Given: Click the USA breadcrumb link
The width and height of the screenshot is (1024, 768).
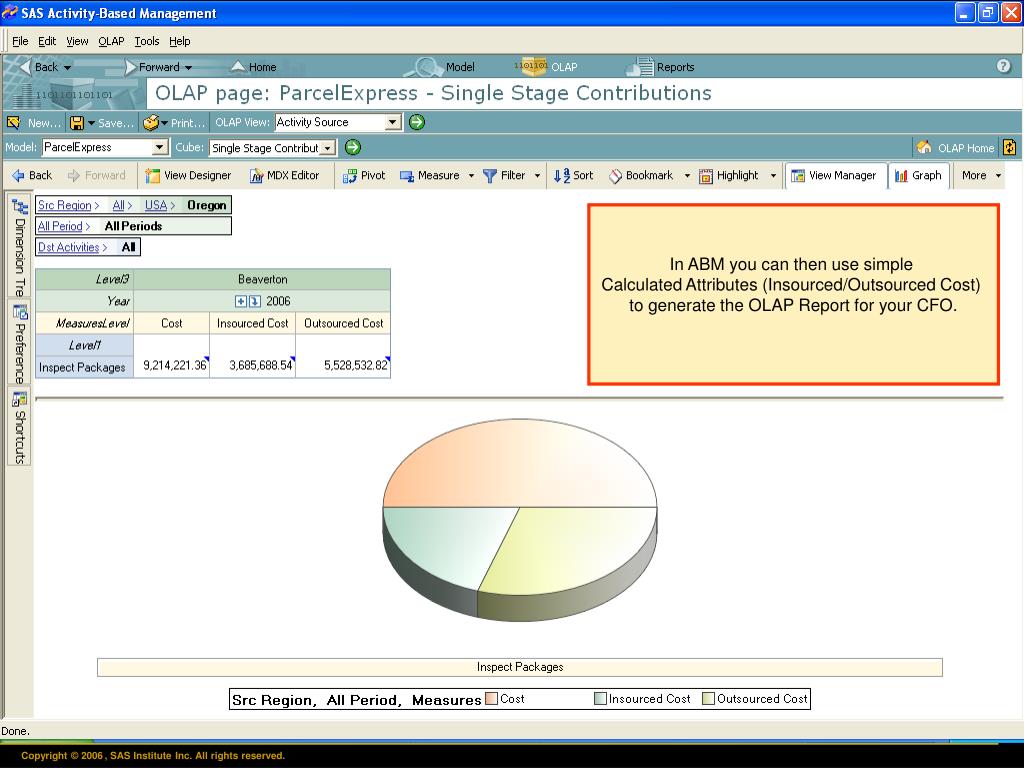Looking at the screenshot, I should tap(156, 205).
